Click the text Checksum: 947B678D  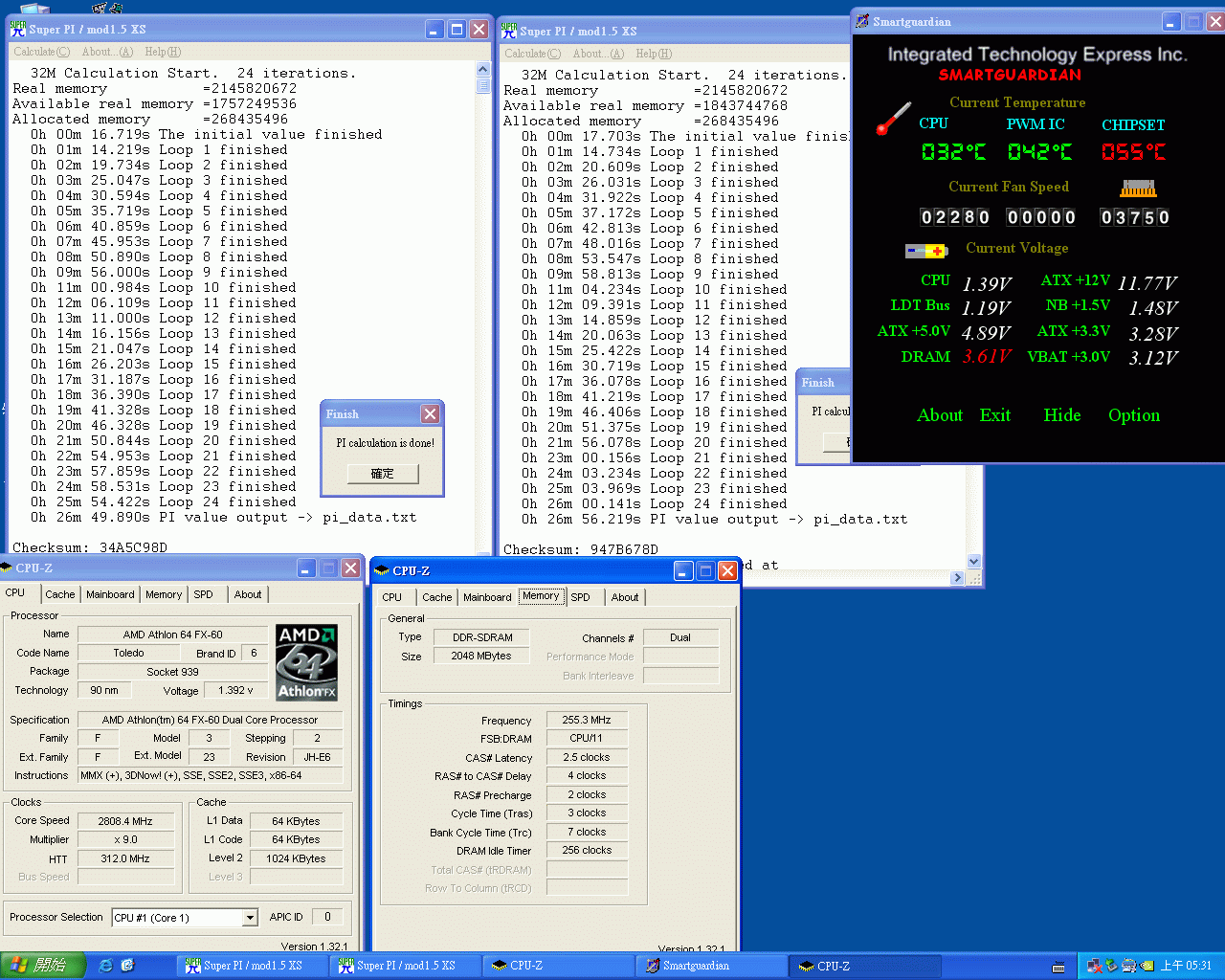(581, 549)
